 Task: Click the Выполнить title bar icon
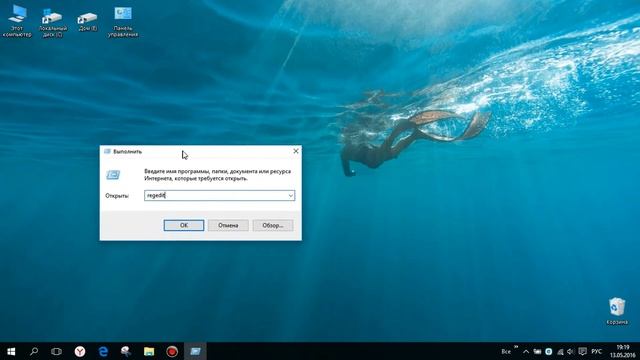[107, 151]
